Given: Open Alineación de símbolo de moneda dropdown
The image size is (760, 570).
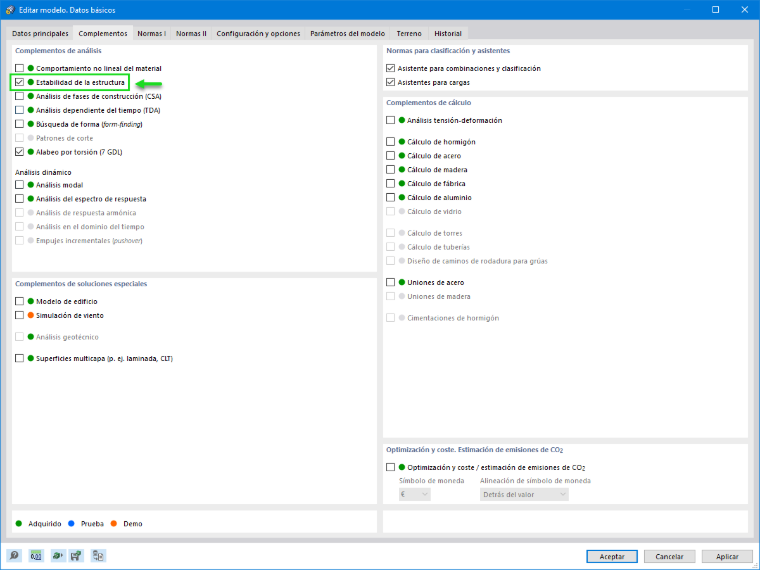Looking at the screenshot, I should tap(524, 494).
